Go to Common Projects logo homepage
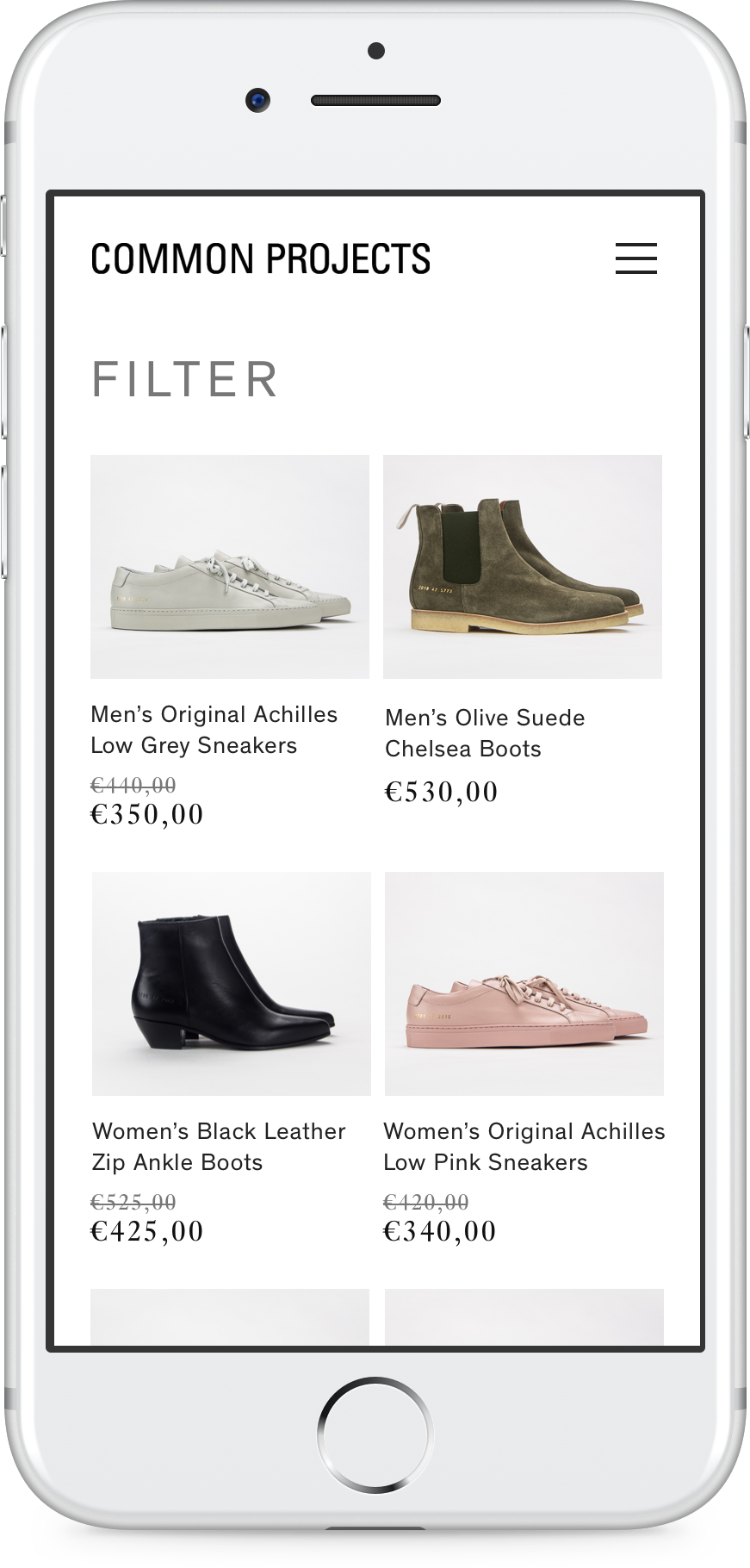 click(260, 258)
